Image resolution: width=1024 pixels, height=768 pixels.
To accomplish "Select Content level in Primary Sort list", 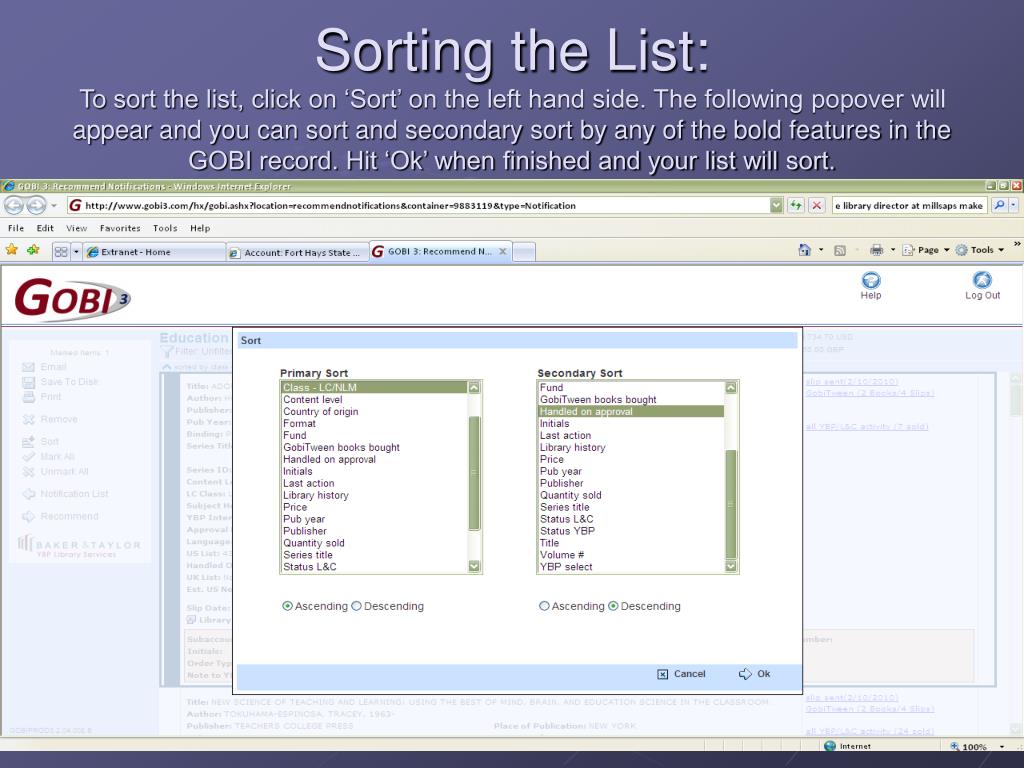I will point(374,400).
